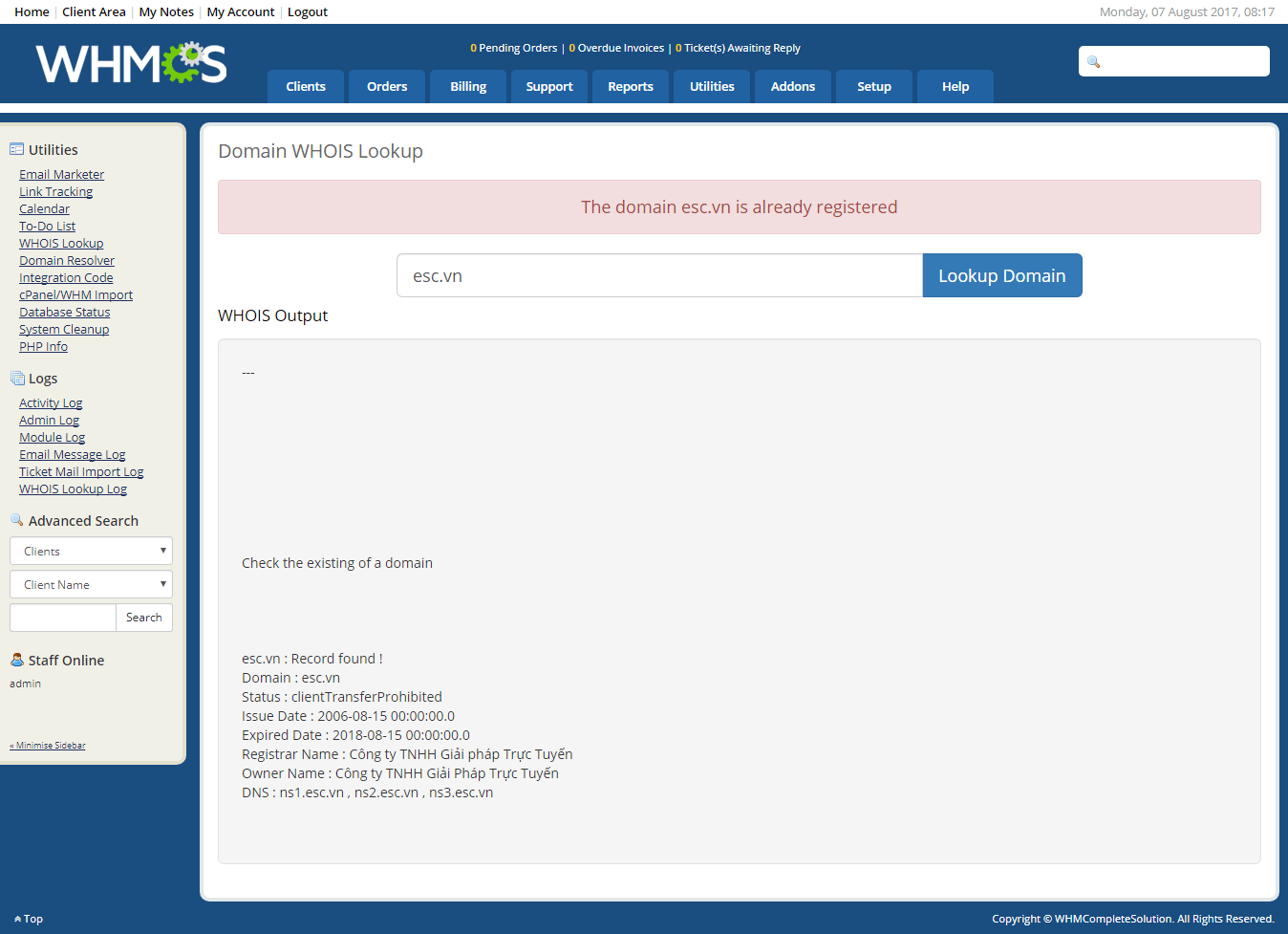
Task: Click the Utilities sidebar heading icon
Action: 16,149
